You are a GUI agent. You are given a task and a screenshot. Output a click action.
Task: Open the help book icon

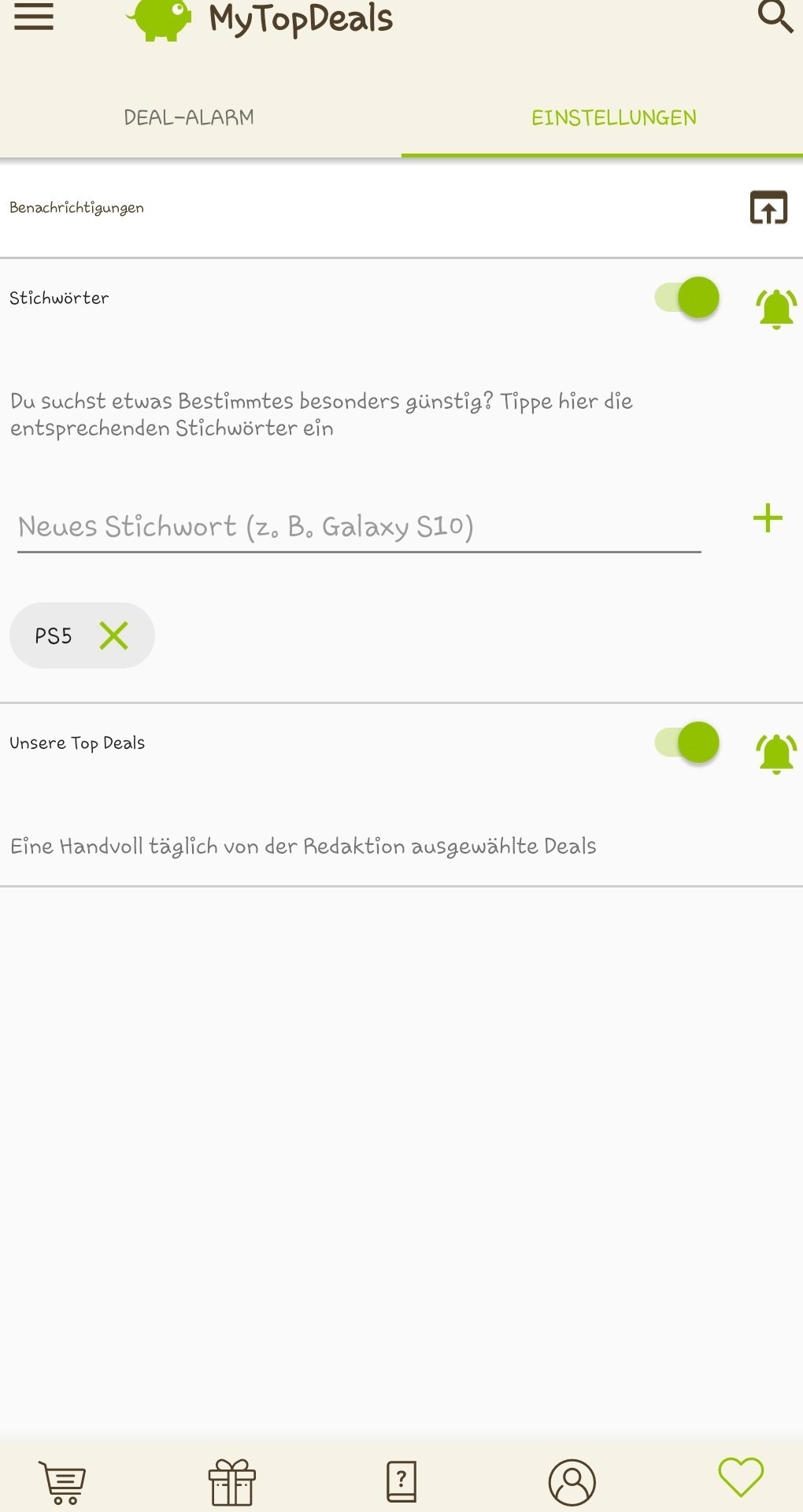pyautogui.click(x=401, y=1482)
